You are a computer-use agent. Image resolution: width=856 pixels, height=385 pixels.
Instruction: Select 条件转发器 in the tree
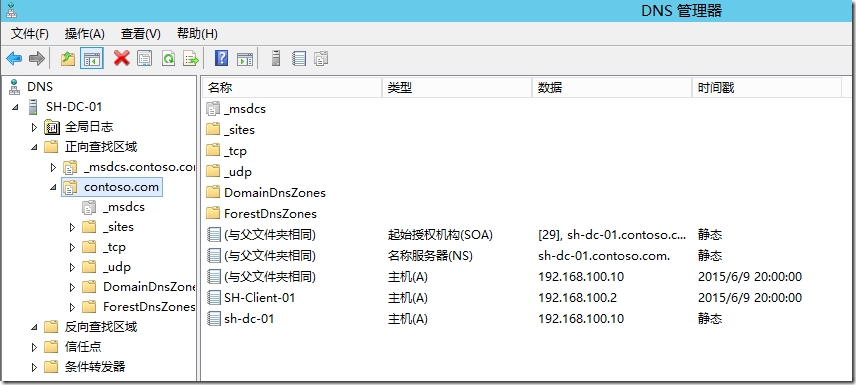pyautogui.click(x=95, y=367)
